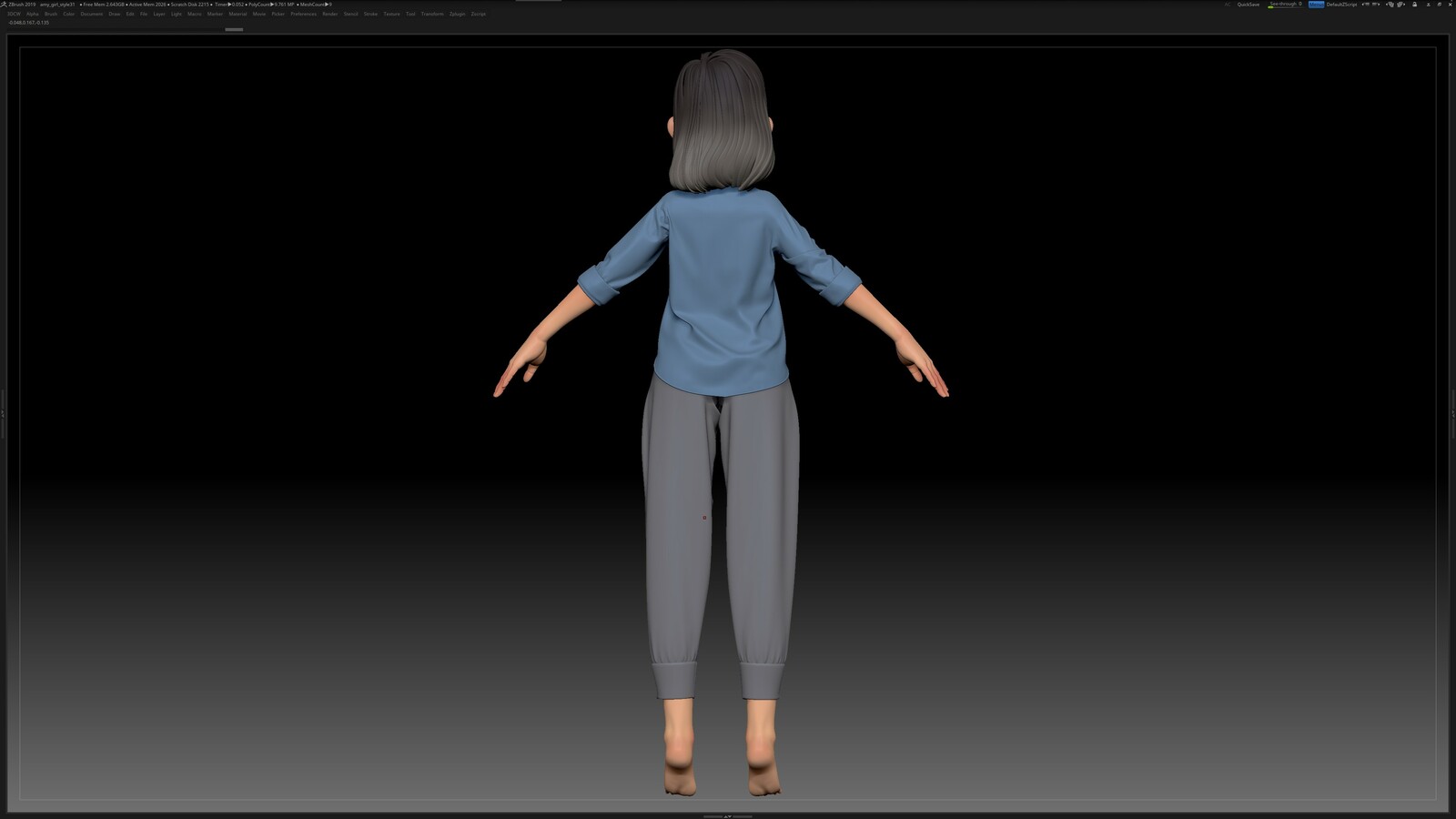The image size is (1456, 819).
Task: Open the Transform menu
Action: (x=432, y=14)
